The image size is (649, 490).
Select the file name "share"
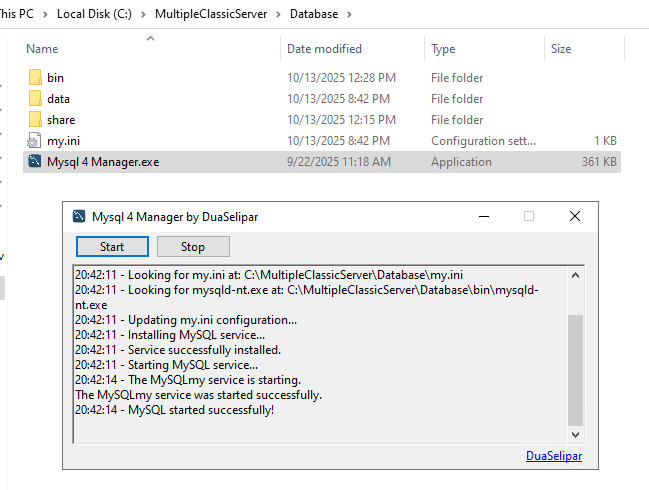click(x=61, y=120)
